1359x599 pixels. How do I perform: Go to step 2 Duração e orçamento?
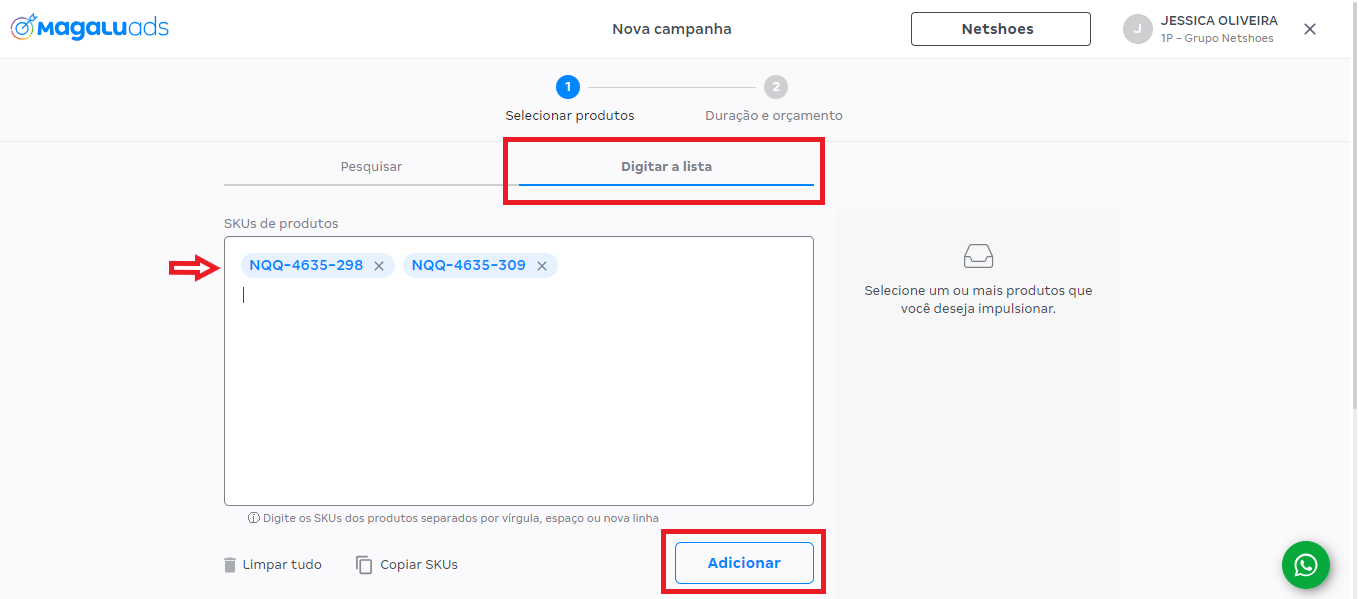tap(775, 88)
